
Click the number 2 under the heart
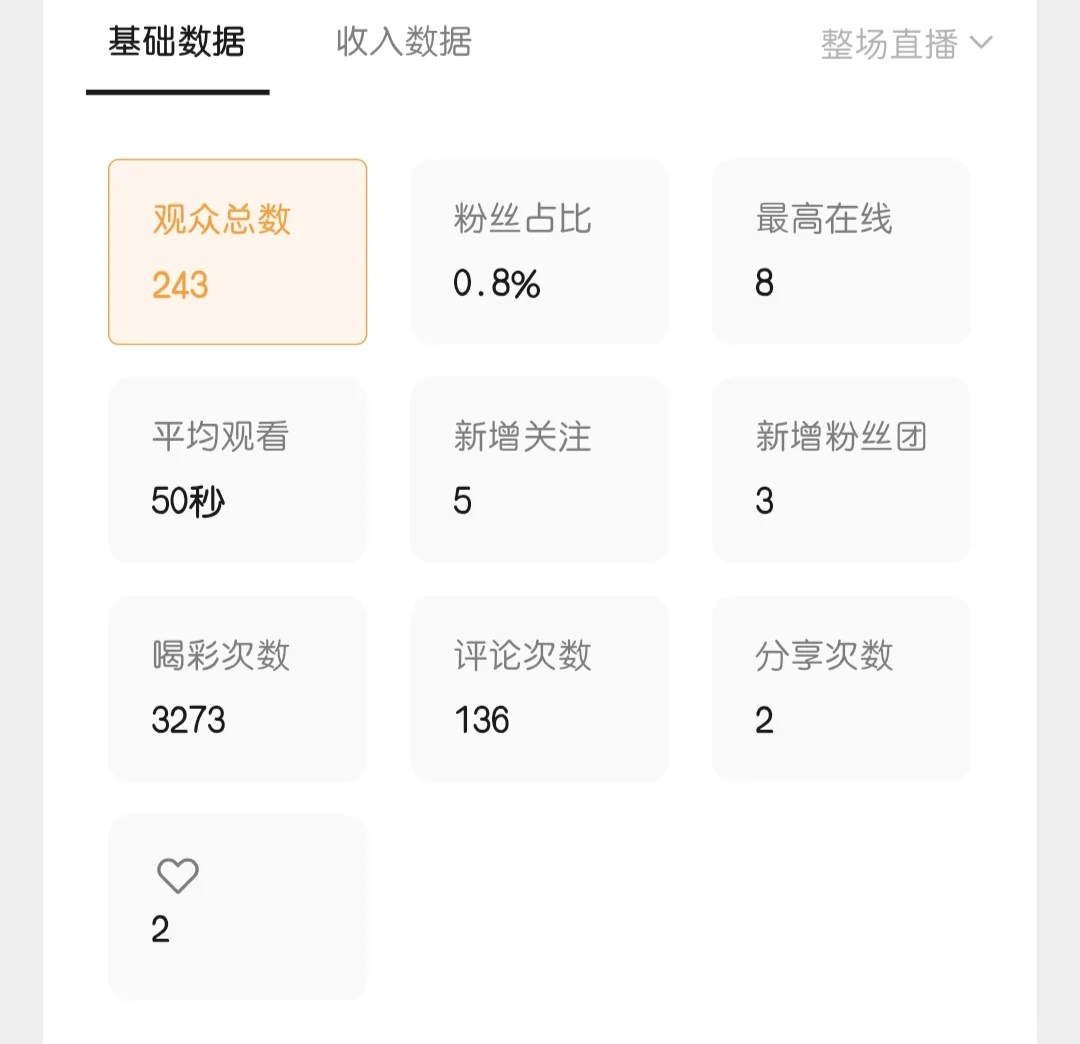click(x=161, y=930)
